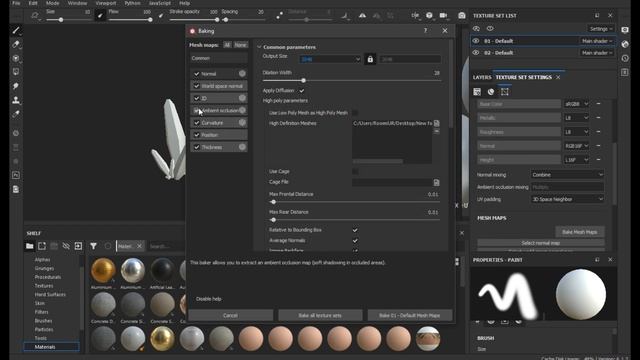Click the display settings icon on right sidebar
This screenshot has height=360, width=640.
[x=625, y=30]
